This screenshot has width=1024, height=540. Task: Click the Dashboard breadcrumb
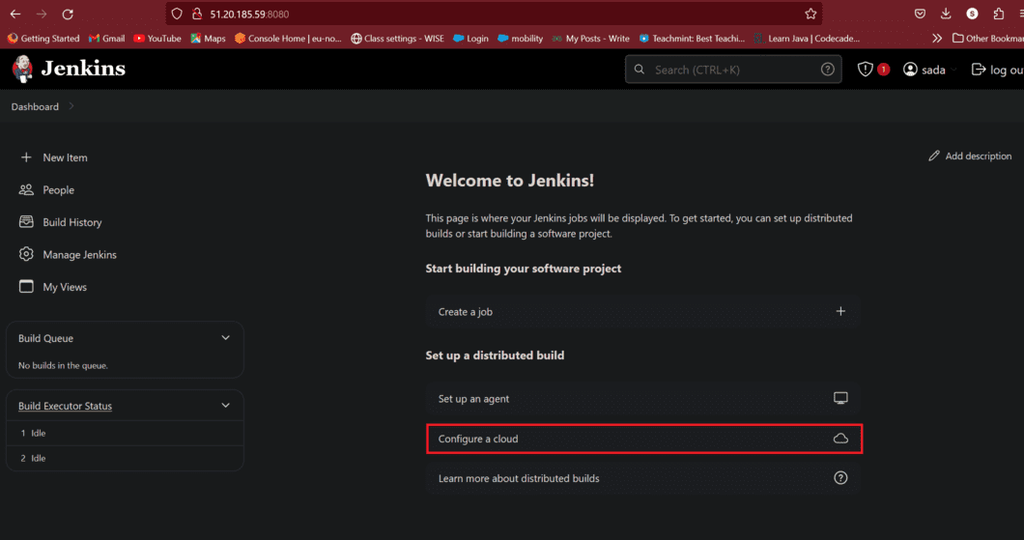(35, 106)
